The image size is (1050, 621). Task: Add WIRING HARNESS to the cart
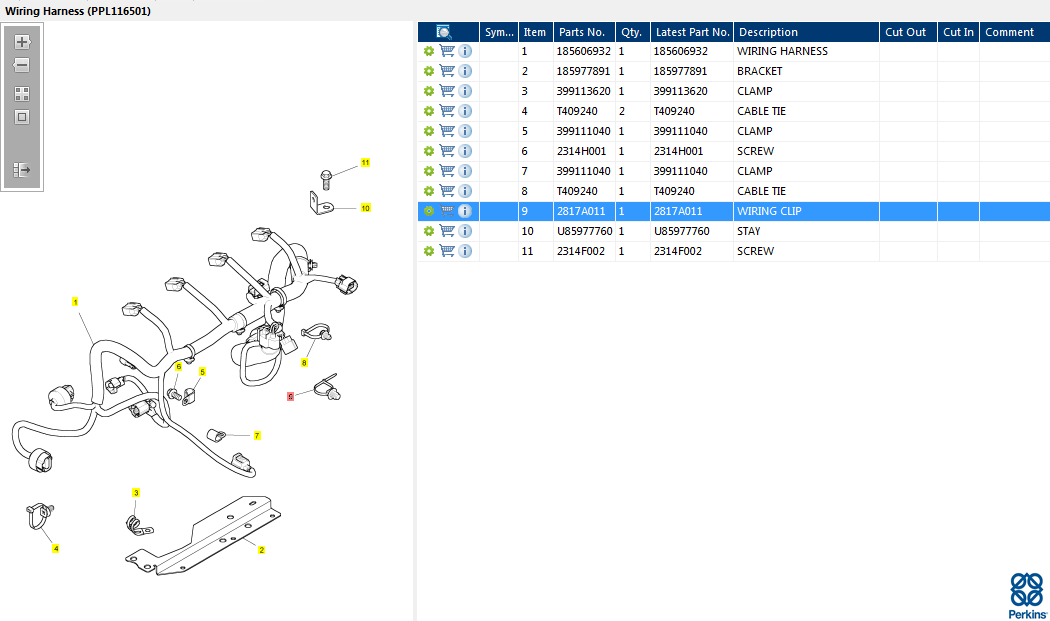pyautogui.click(x=447, y=51)
